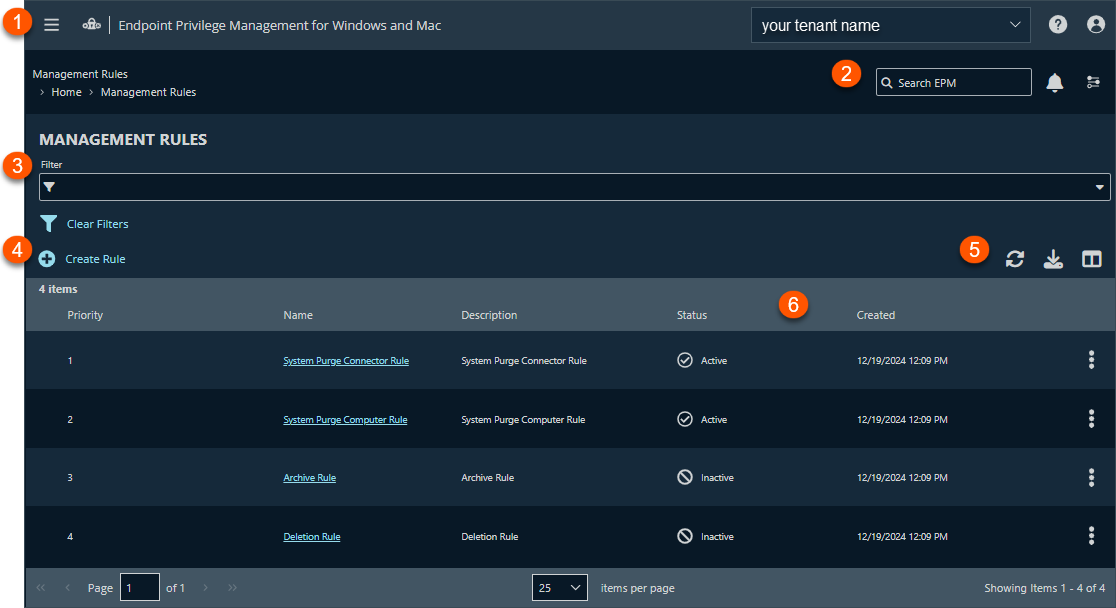1116x608 pixels.
Task: Open the notifications bell icon
Action: pos(1055,83)
